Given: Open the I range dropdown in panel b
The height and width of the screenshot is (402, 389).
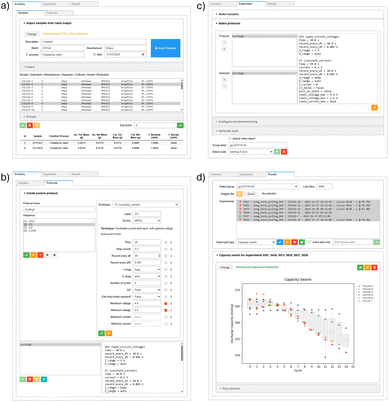Looking at the screenshot, I should 147,269.
